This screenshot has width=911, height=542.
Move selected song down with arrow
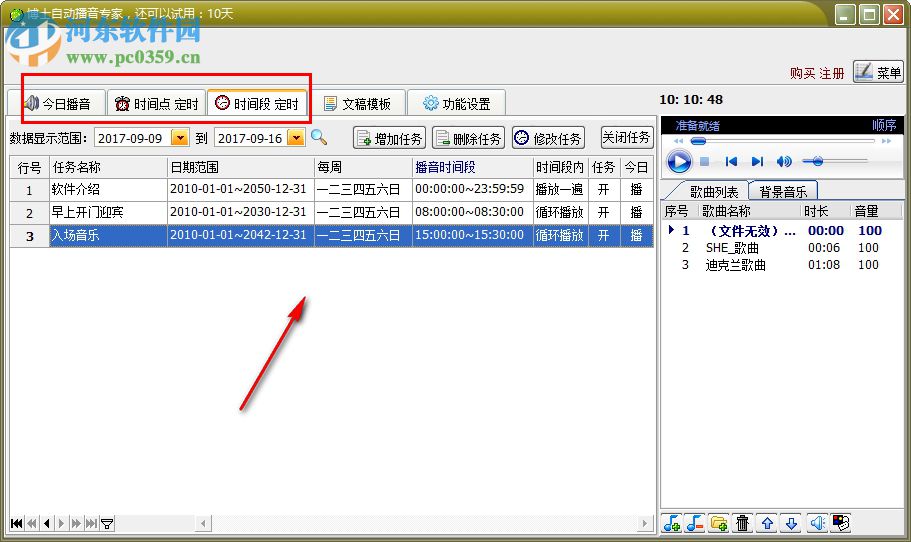[791, 523]
